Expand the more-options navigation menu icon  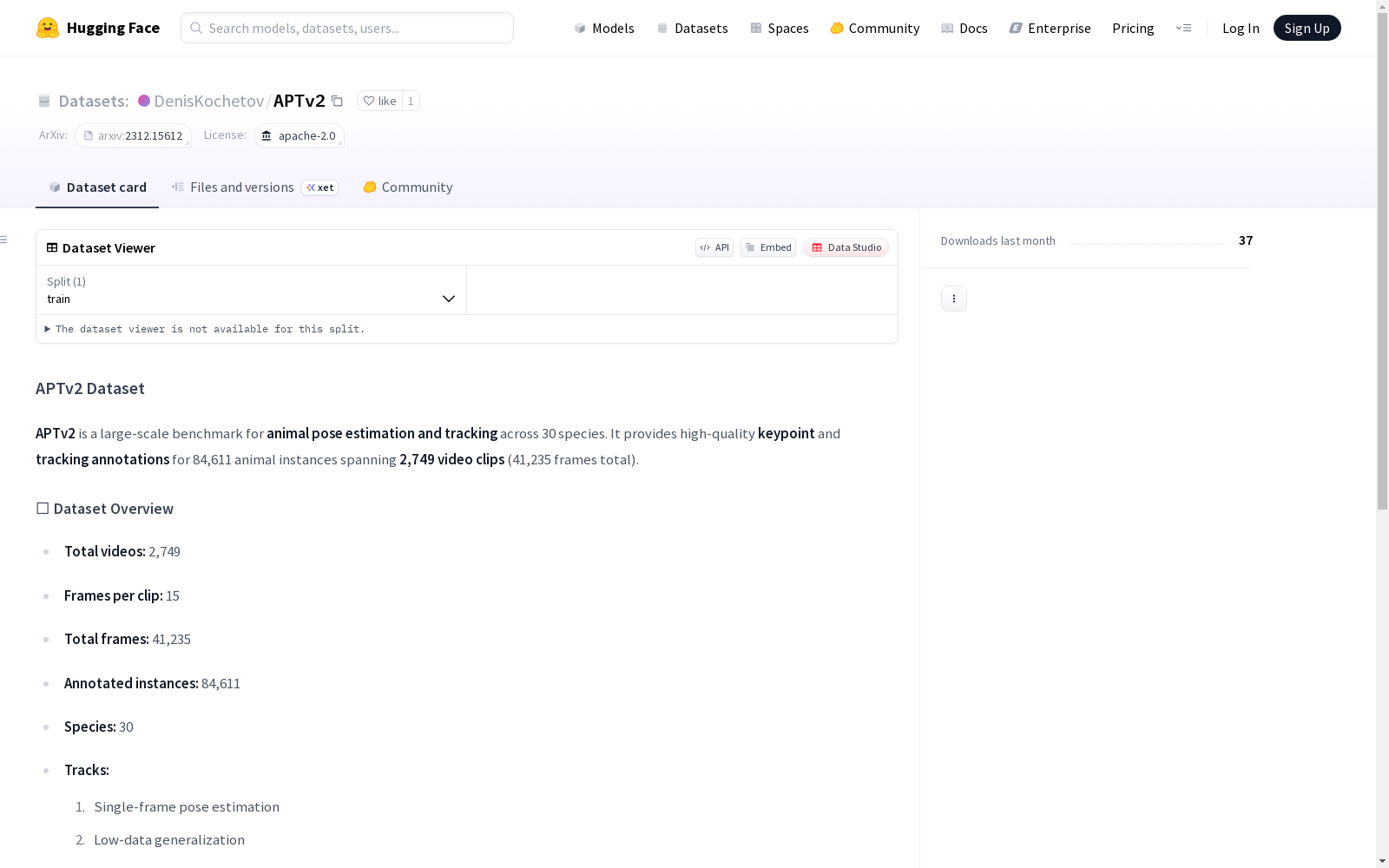pyautogui.click(x=1183, y=28)
